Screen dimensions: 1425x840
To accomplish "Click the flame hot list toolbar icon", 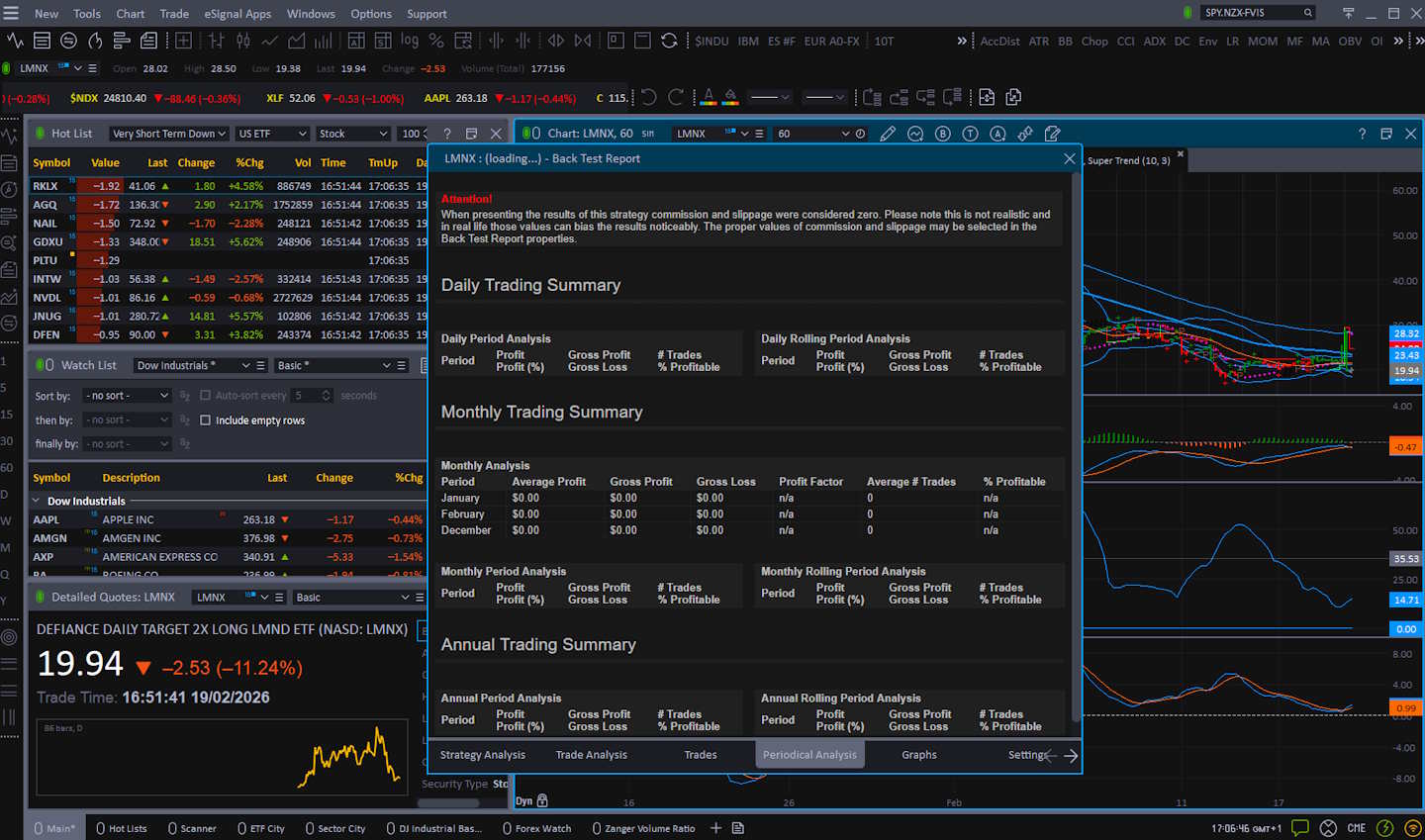I will click(95, 41).
